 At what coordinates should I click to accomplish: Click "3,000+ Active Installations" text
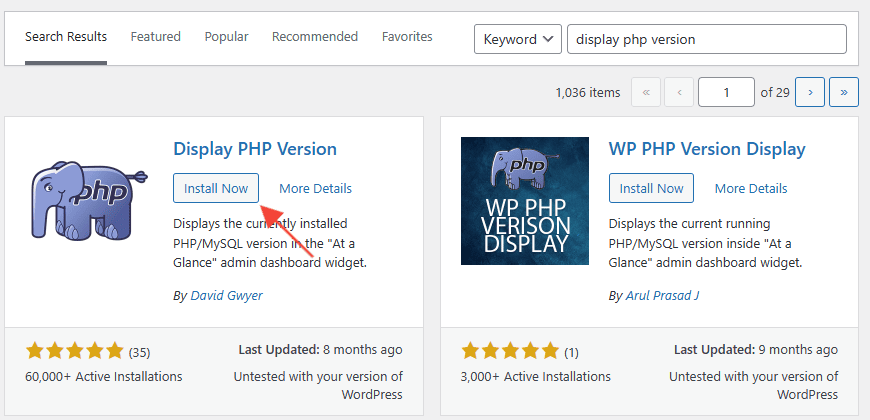pos(536,376)
